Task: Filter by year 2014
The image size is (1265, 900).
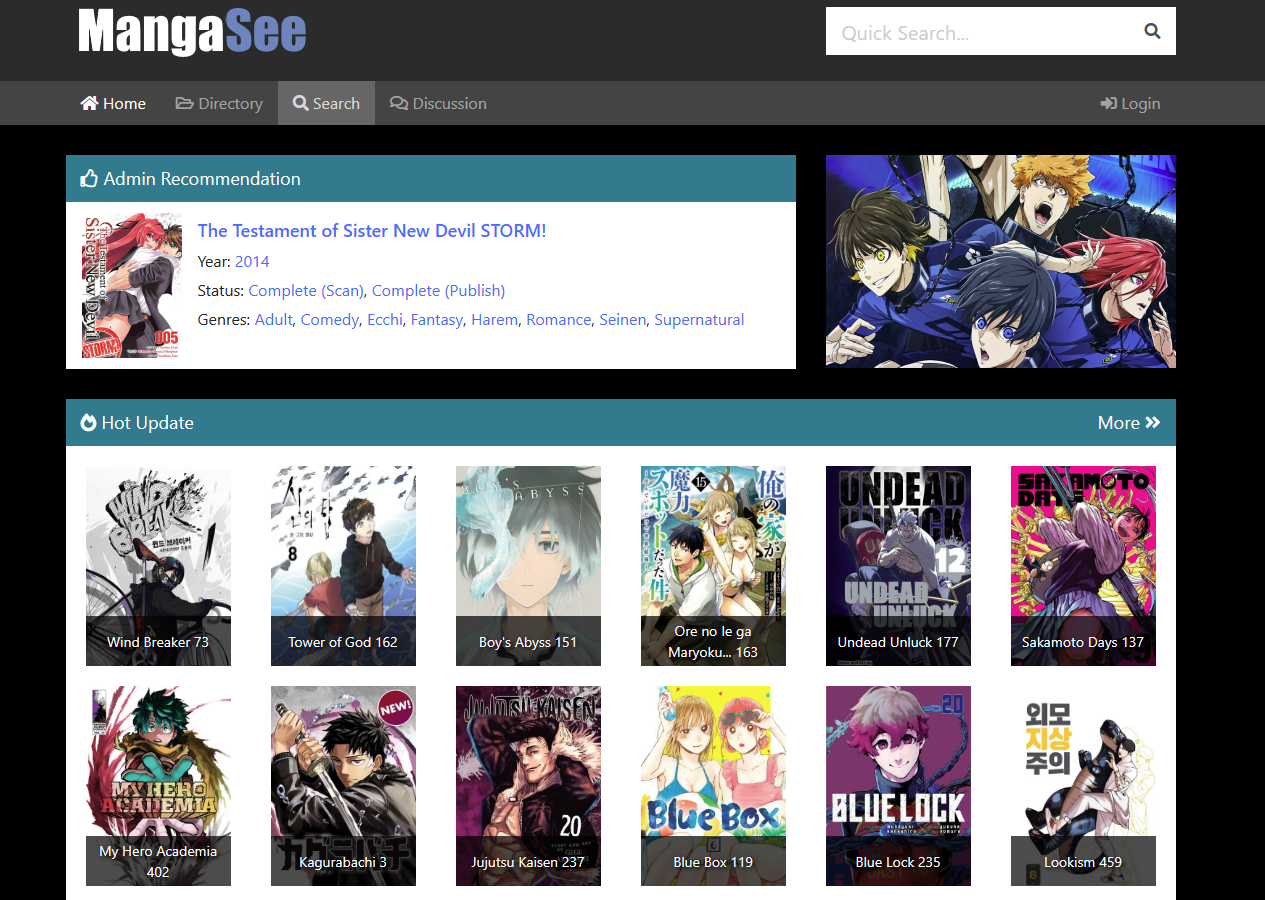Action: click(252, 262)
